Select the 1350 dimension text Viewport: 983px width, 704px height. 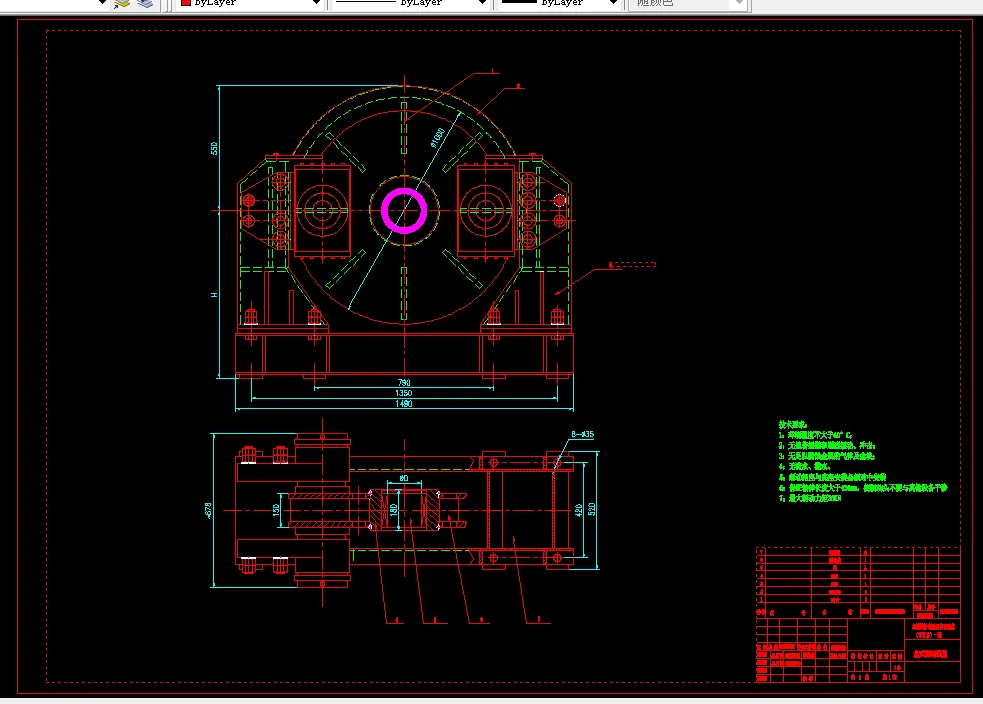[x=404, y=393]
